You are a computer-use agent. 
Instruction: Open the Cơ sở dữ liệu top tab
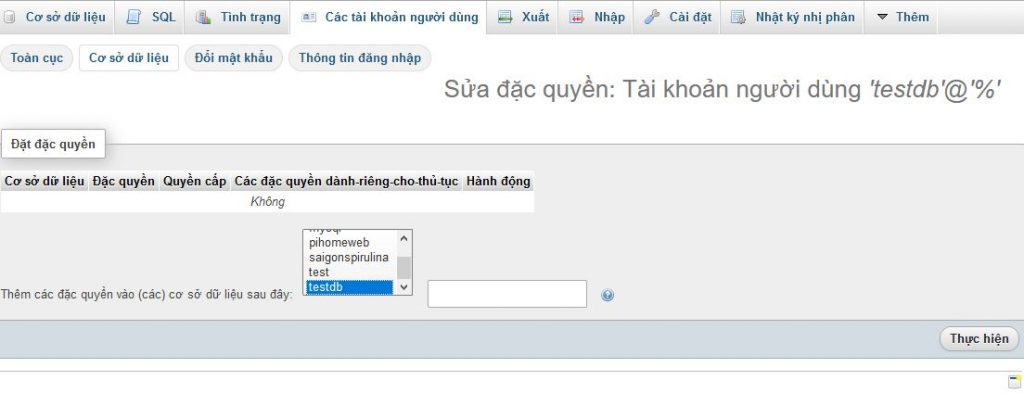pyautogui.click(x=56, y=17)
